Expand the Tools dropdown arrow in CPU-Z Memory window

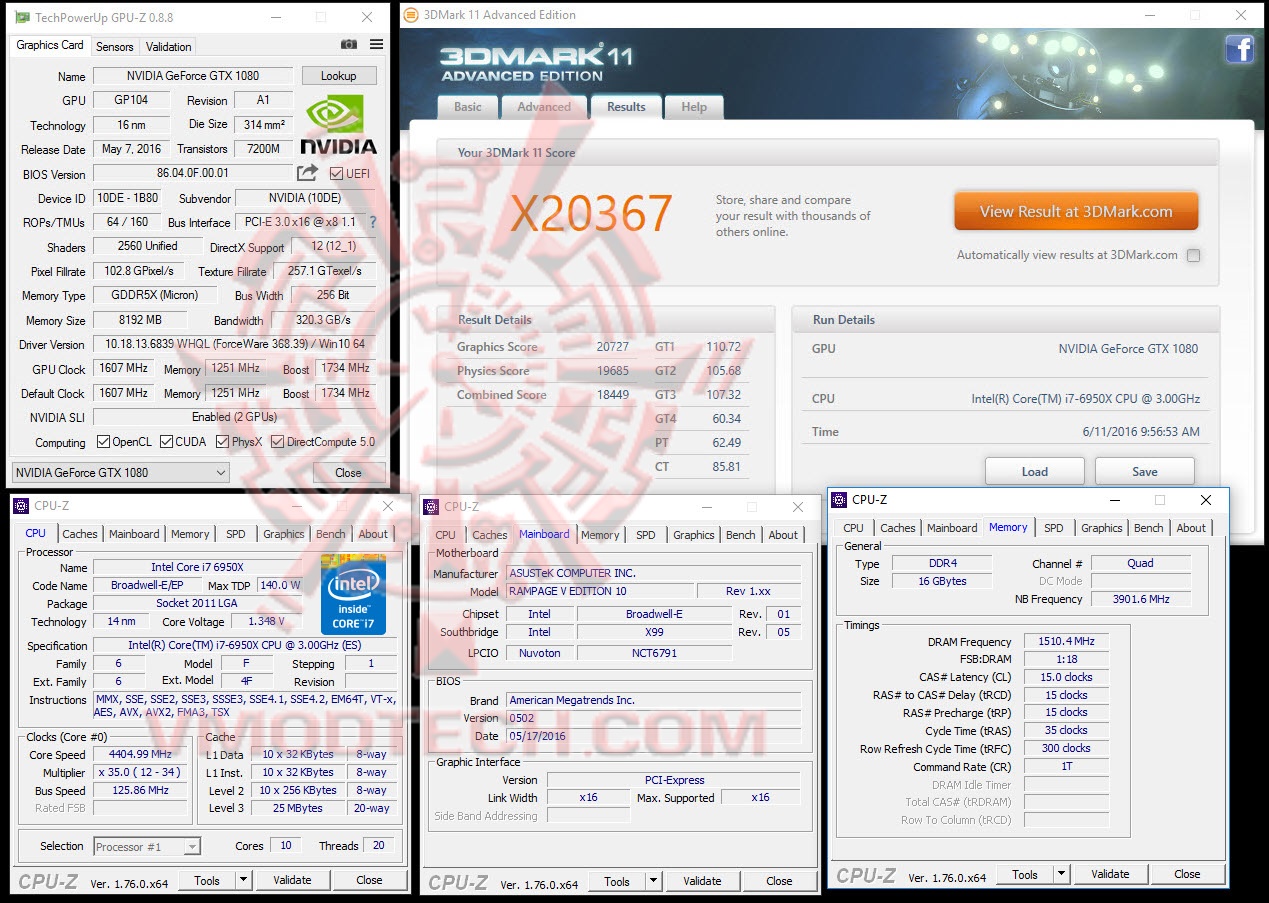pyautogui.click(x=1061, y=874)
